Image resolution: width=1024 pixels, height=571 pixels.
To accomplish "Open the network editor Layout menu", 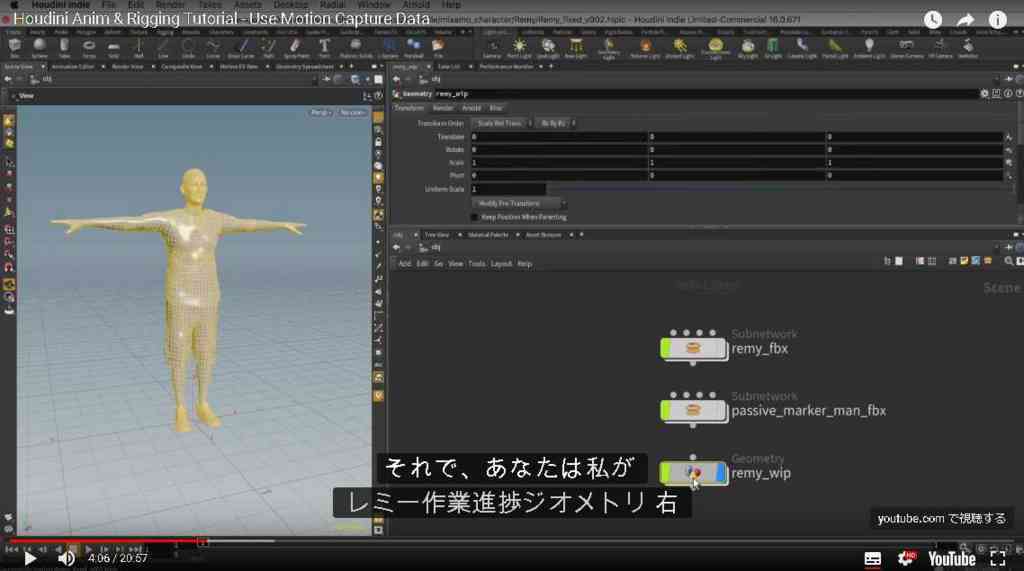I will pos(501,264).
